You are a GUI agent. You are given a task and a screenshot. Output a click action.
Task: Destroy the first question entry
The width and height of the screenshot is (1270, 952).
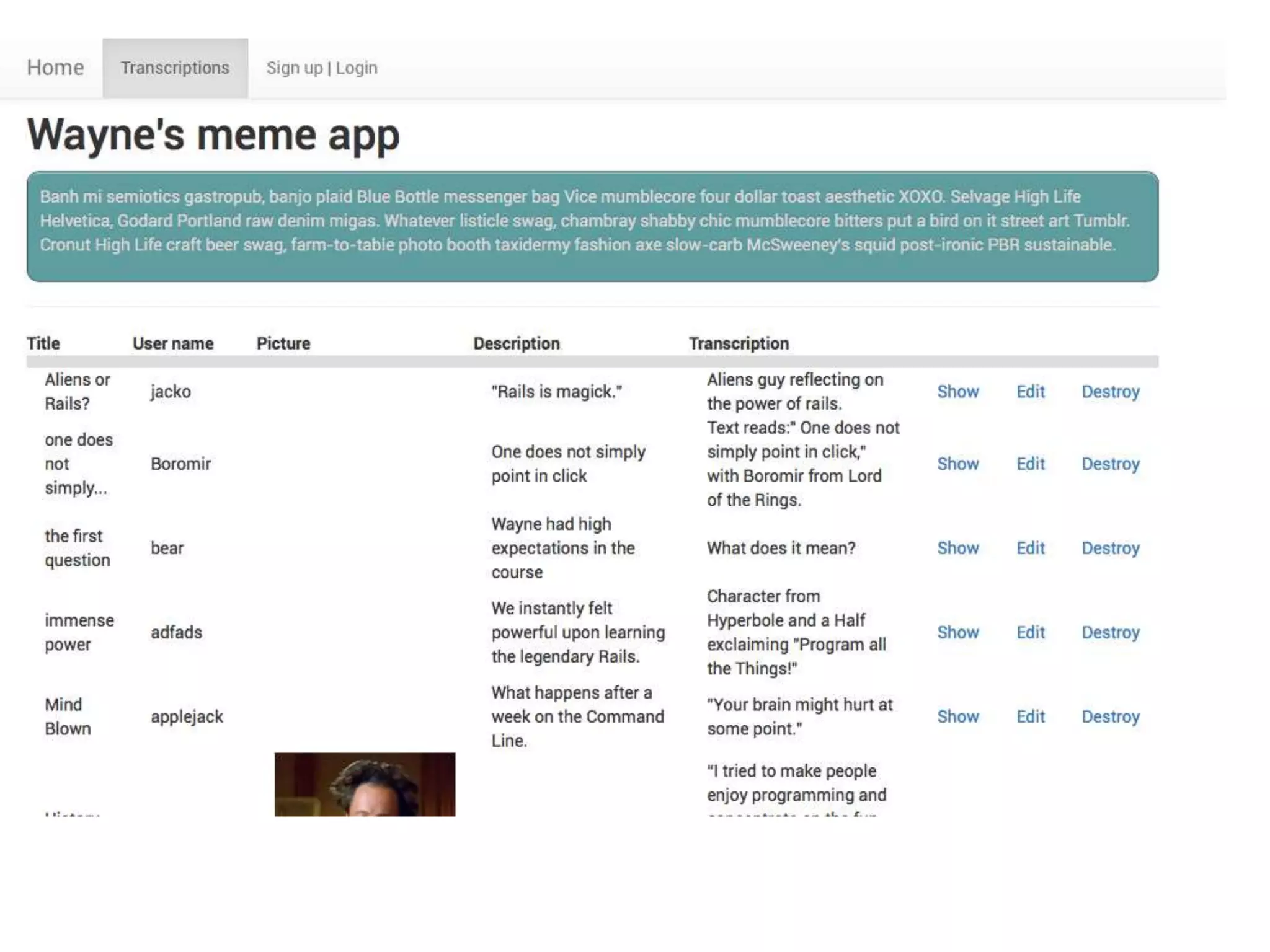pyautogui.click(x=1110, y=548)
